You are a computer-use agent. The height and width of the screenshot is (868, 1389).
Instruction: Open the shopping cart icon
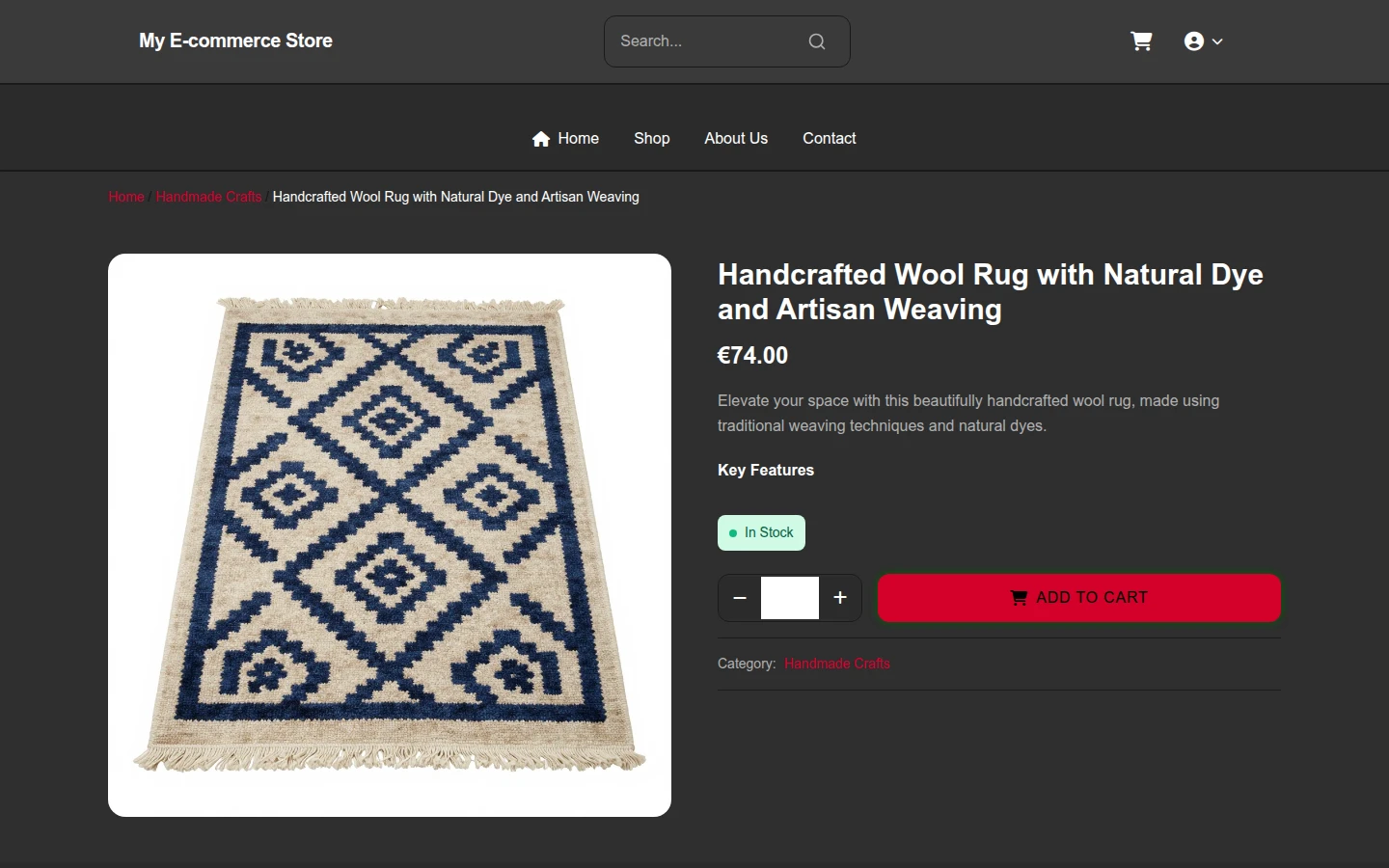[x=1141, y=41]
